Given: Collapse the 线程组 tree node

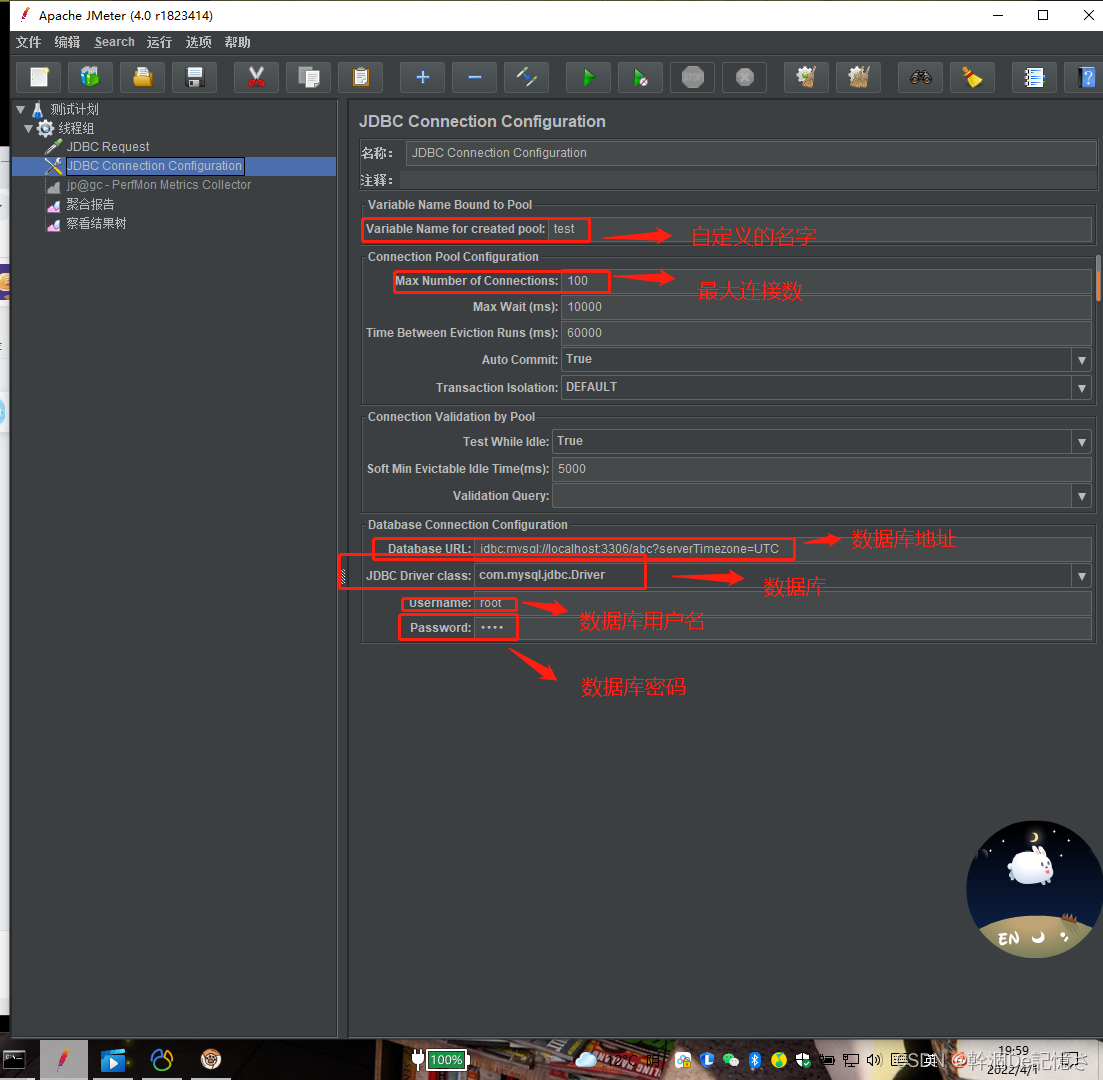Looking at the screenshot, I should click(x=29, y=128).
